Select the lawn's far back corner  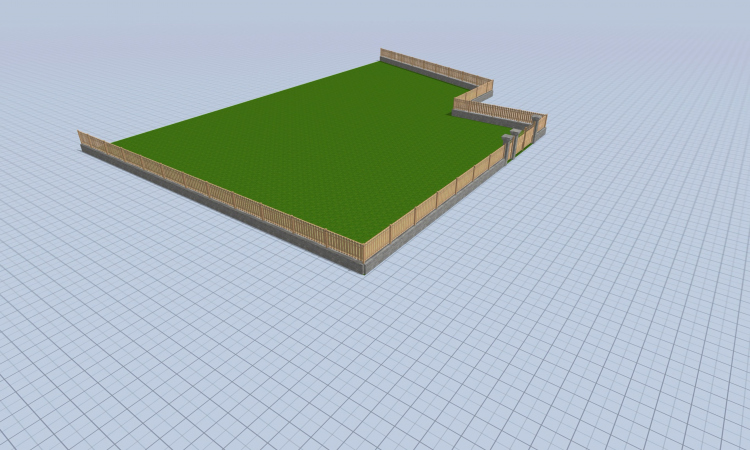tap(380, 63)
